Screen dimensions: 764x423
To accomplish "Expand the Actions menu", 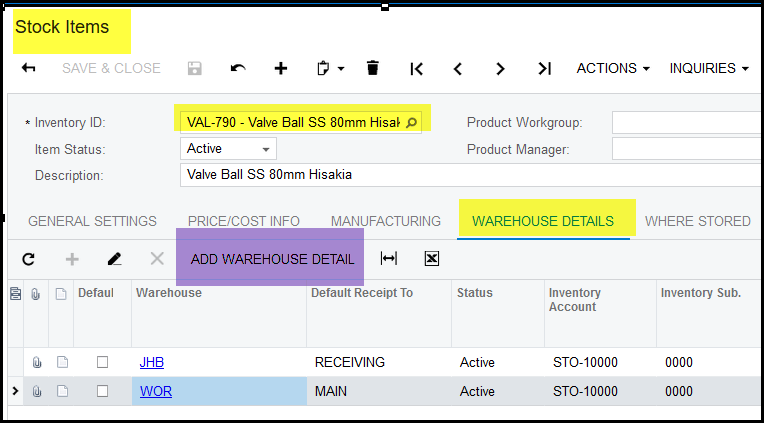I will 613,68.
